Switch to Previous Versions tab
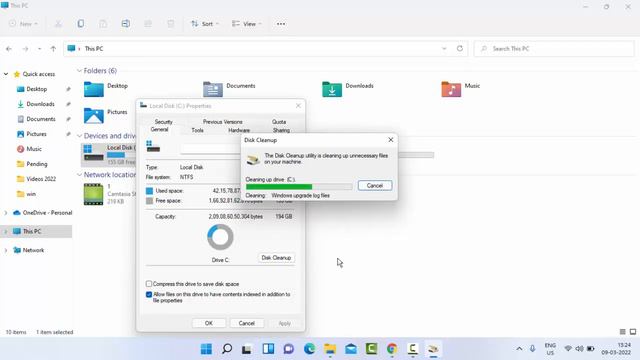This screenshot has height=360, width=640. pyautogui.click(x=222, y=122)
